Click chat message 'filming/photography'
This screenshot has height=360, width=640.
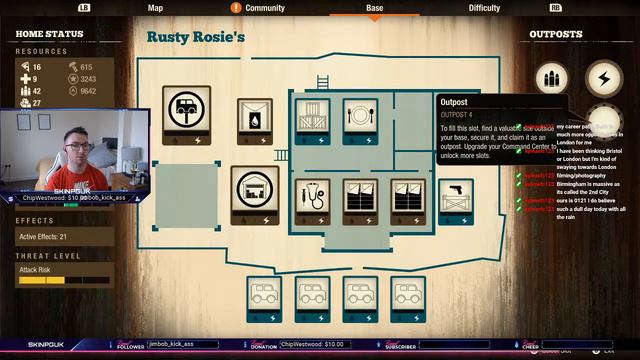tap(581, 176)
